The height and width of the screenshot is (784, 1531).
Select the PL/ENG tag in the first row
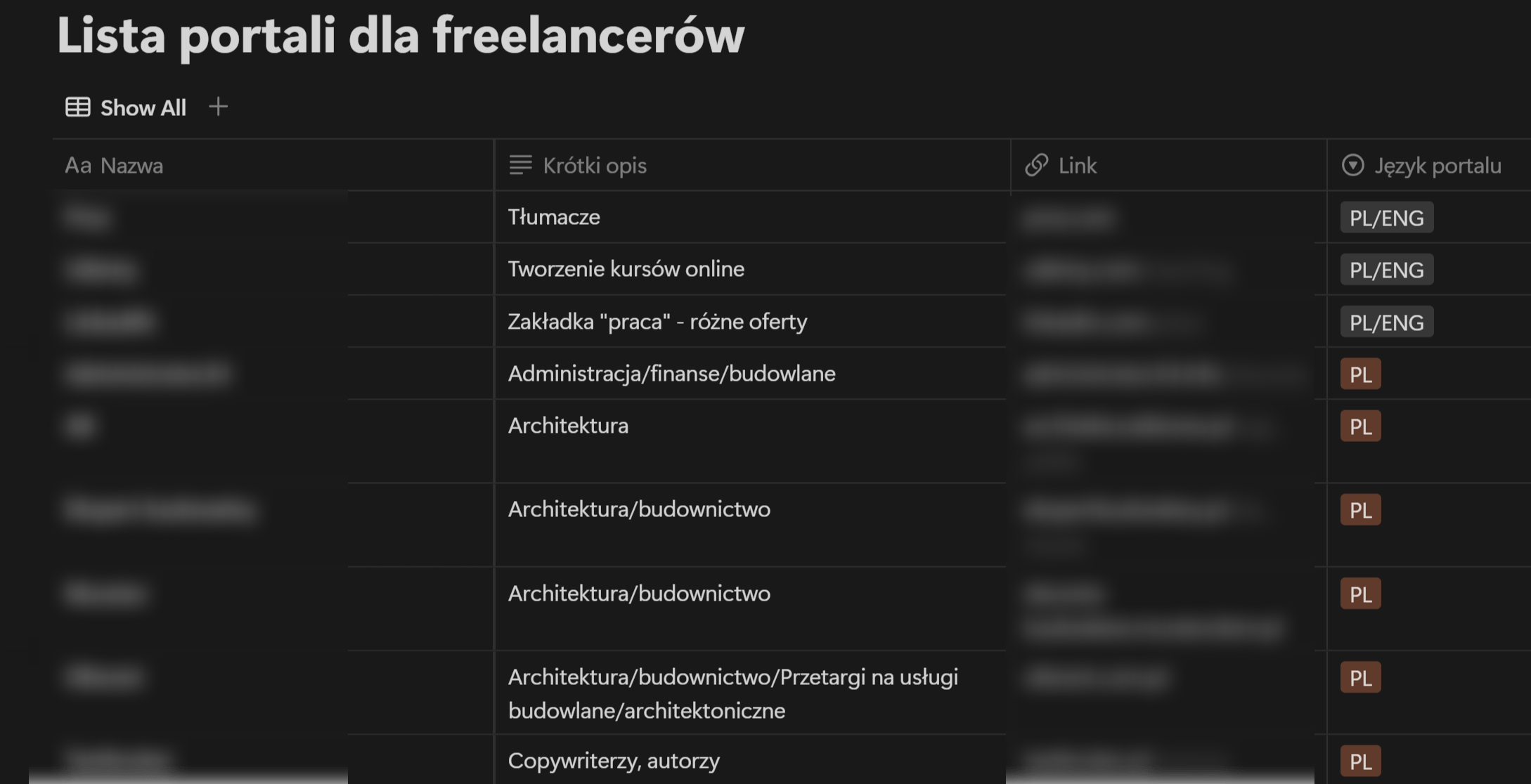pyautogui.click(x=1386, y=217)
